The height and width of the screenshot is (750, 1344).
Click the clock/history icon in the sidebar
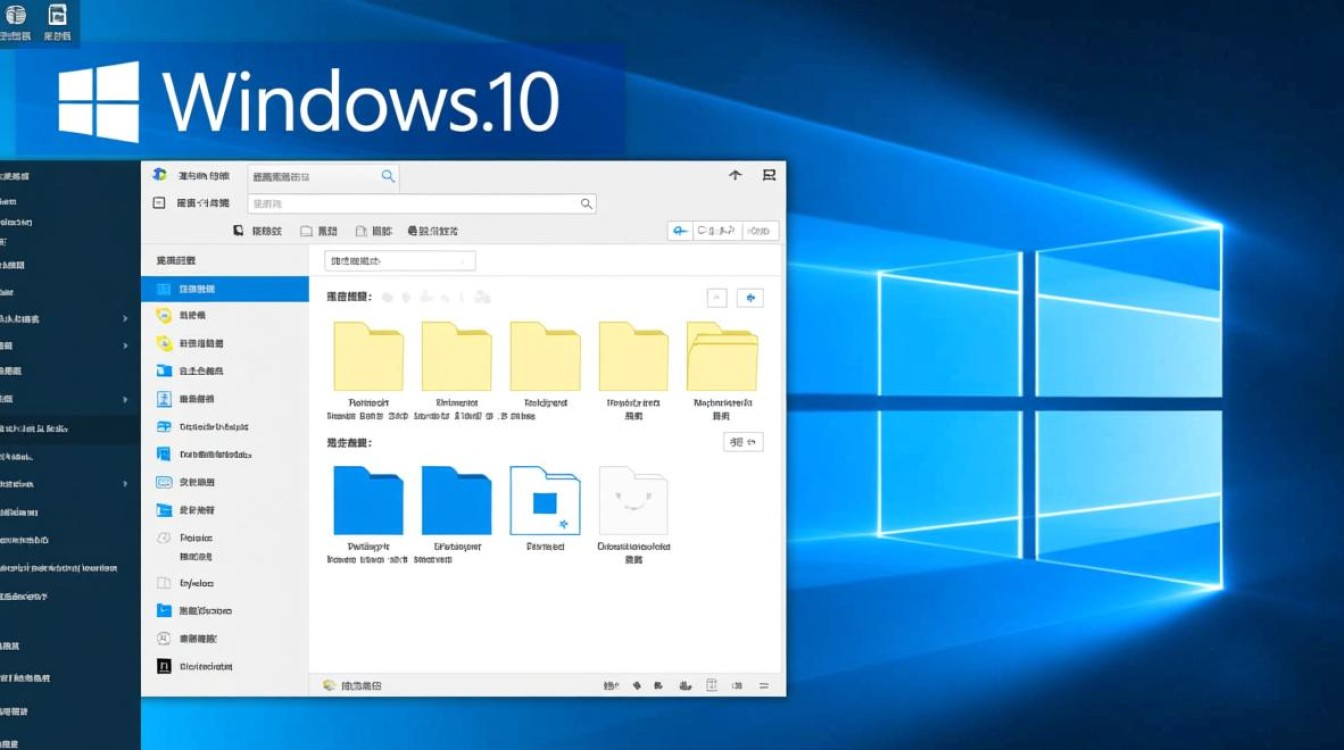point(162,536)
